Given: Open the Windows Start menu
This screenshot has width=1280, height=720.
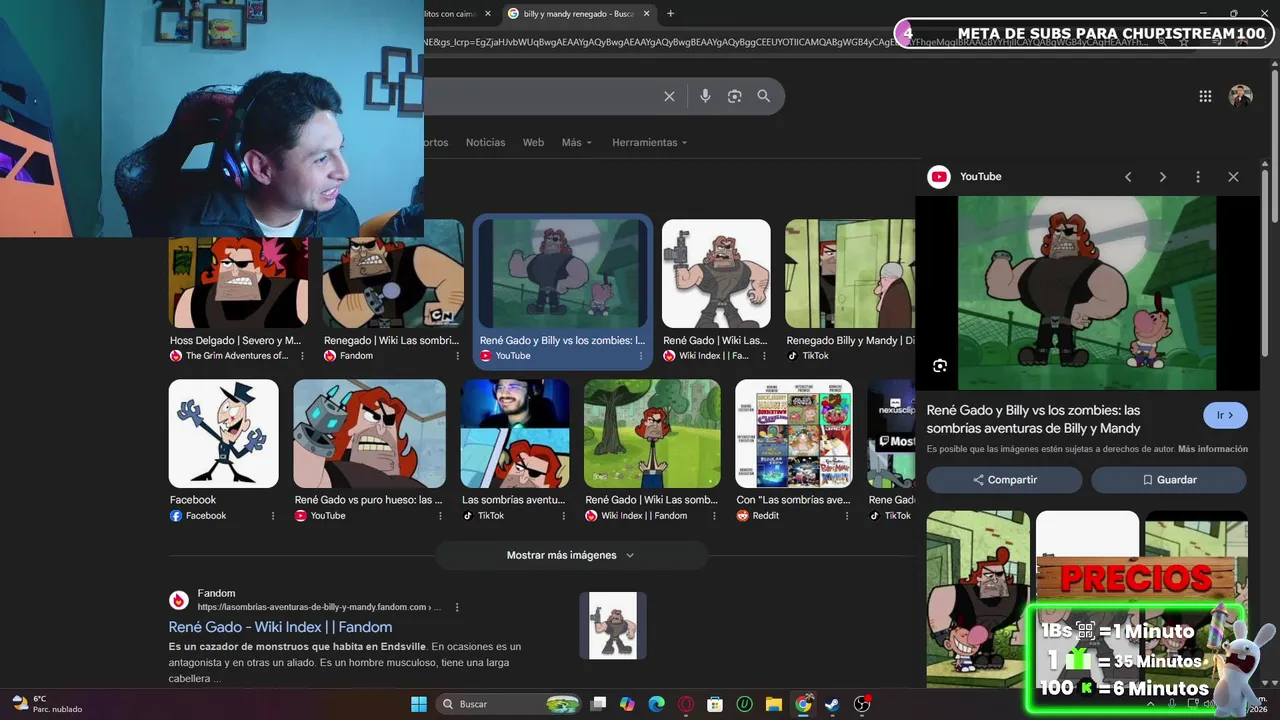Looking at the screenshot, I should pos(419,704).
